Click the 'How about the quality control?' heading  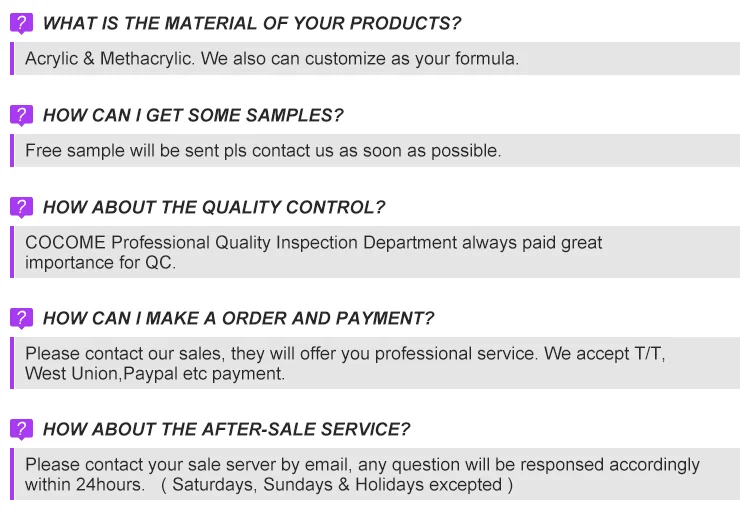(x=214, y=207)
